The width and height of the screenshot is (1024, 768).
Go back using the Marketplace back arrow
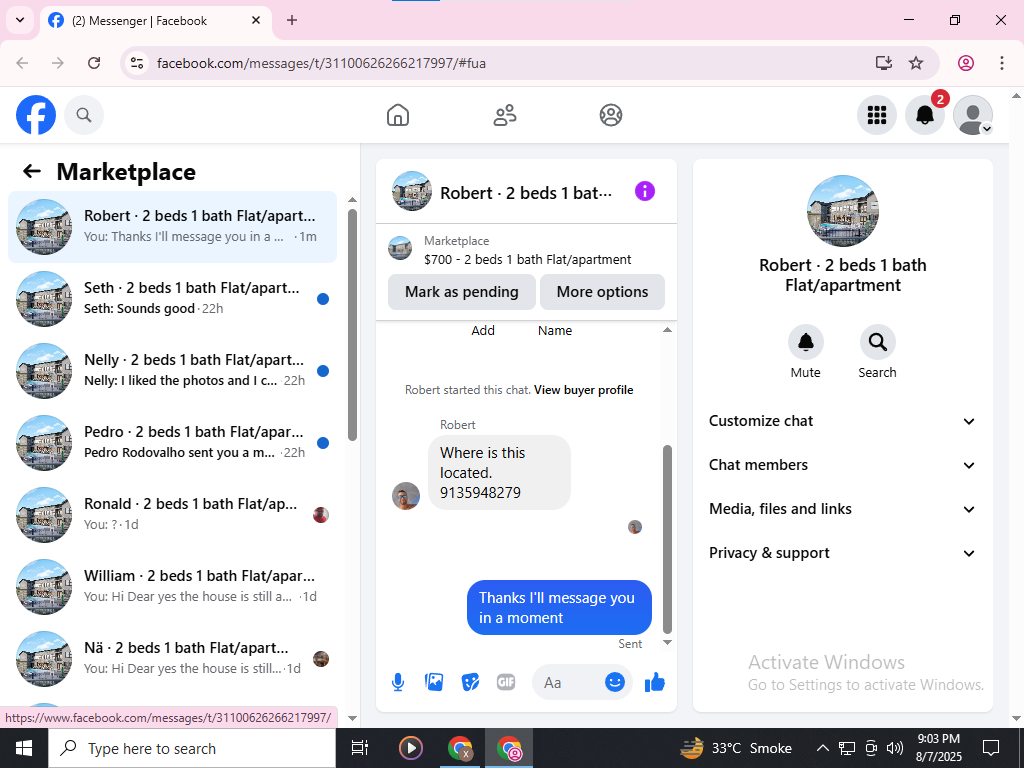[31, 171]
